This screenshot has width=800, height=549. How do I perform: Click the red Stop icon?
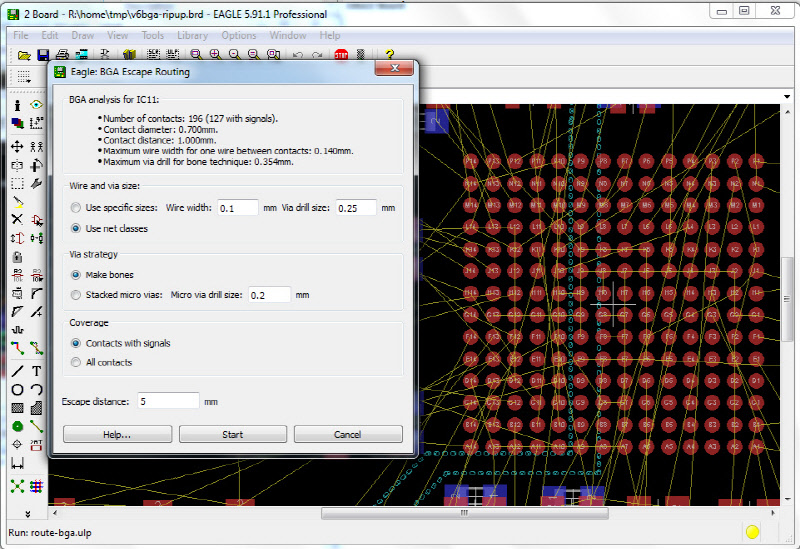[341, 55]
